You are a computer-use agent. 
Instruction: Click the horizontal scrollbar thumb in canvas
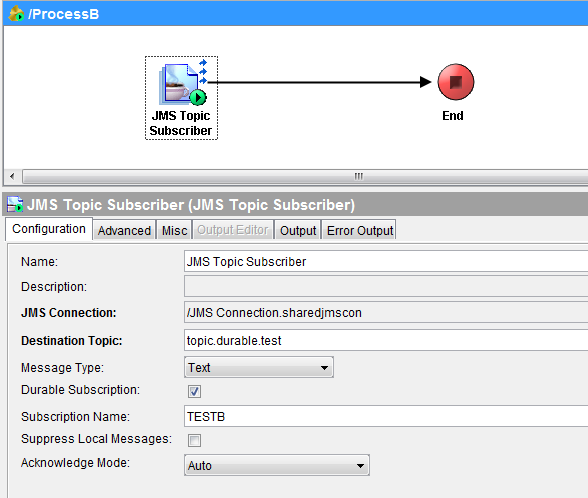coord(305,176)
